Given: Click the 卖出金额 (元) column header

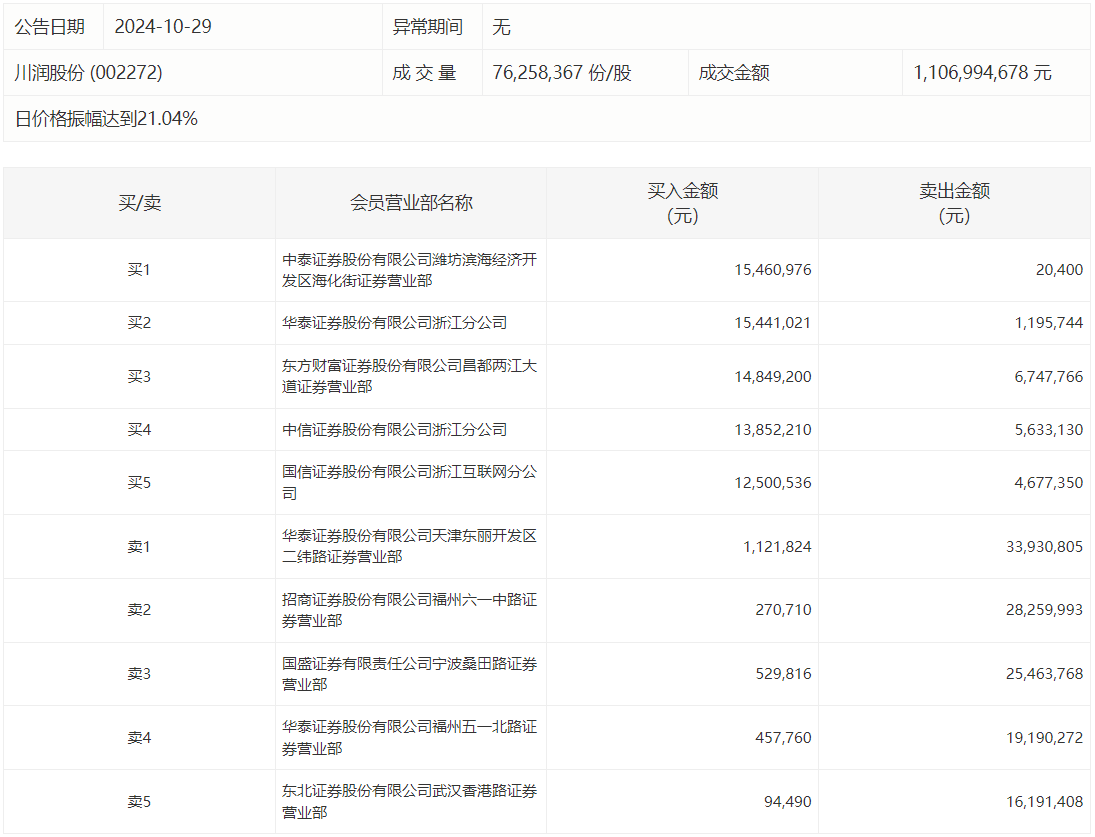Looking at the screenshot, I should 954,203.
